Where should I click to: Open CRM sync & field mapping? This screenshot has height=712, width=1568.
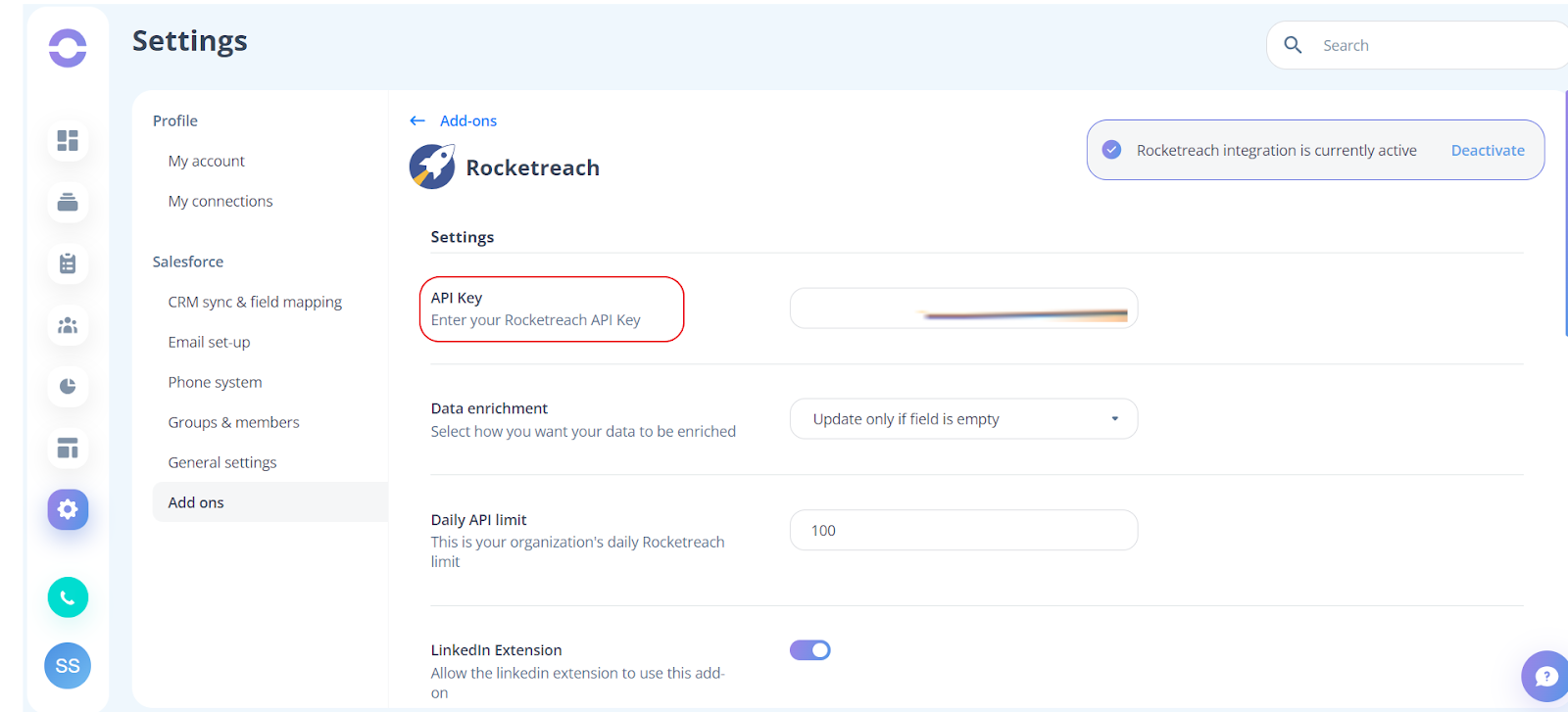[x=255, y=302]
